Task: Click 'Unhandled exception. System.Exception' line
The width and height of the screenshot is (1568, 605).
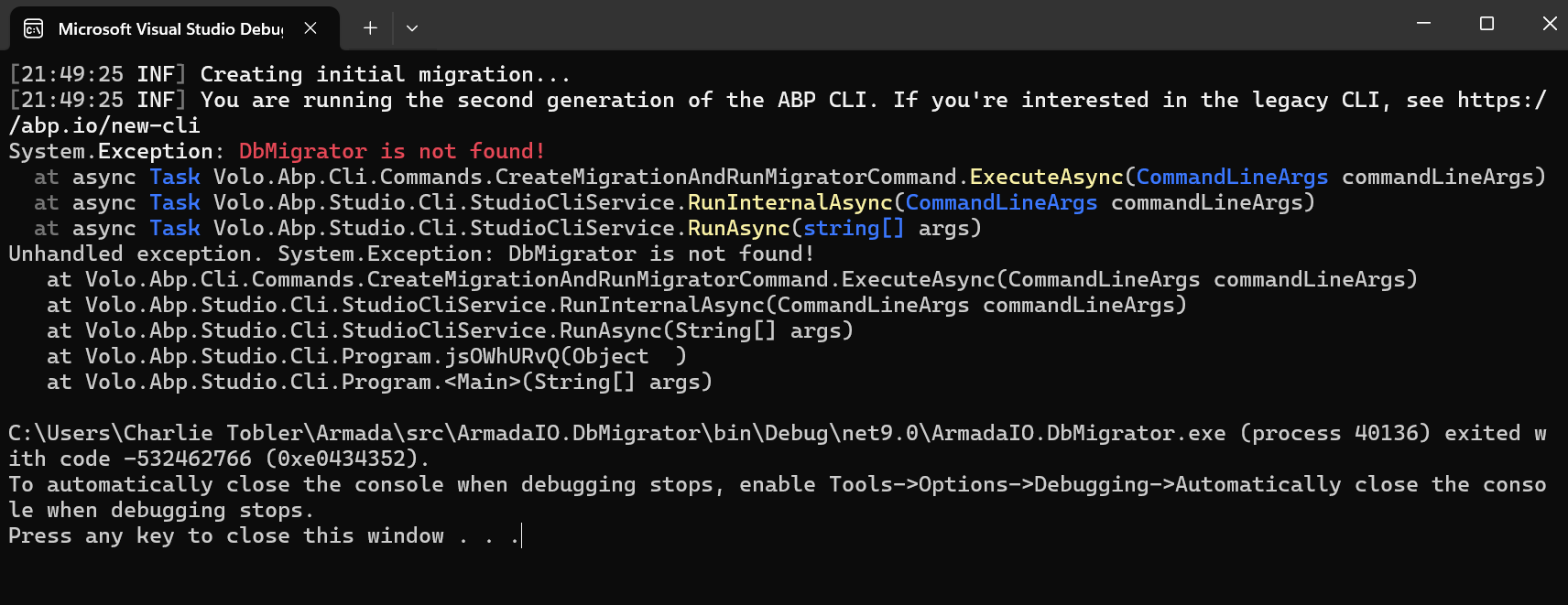Action: (x=411, y=254)
